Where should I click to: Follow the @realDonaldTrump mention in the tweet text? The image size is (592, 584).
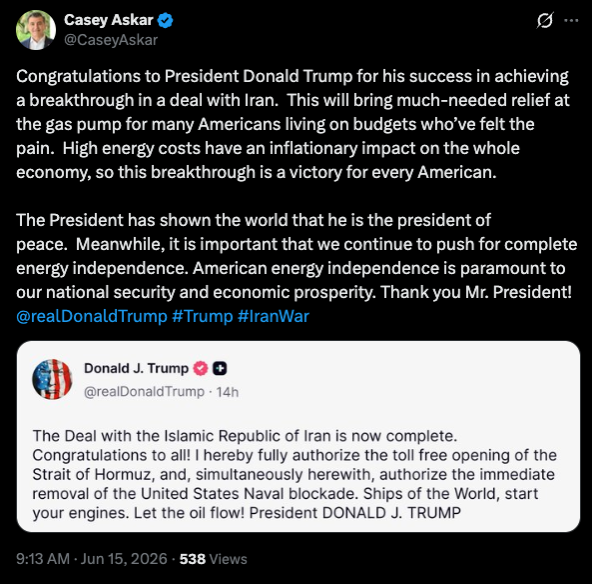[91, 316]
